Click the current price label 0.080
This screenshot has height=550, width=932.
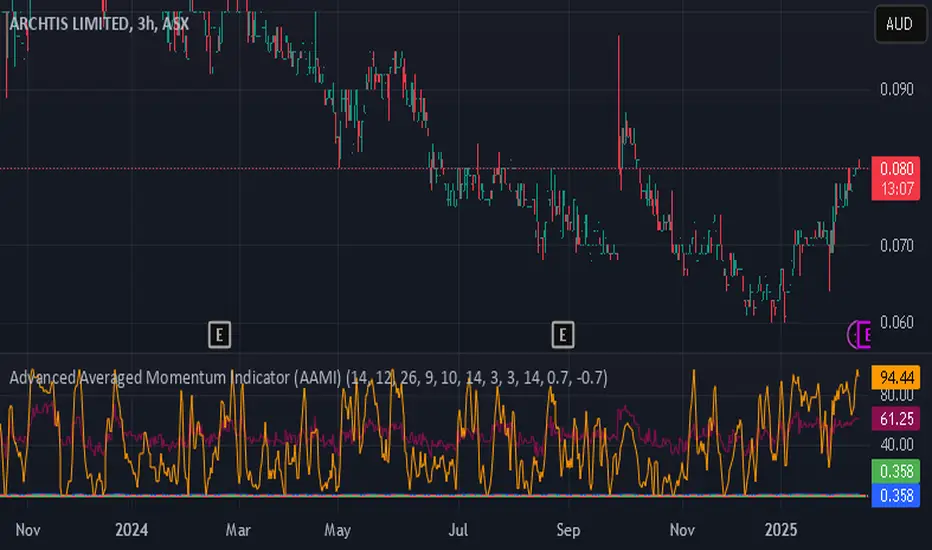point(896,168)
